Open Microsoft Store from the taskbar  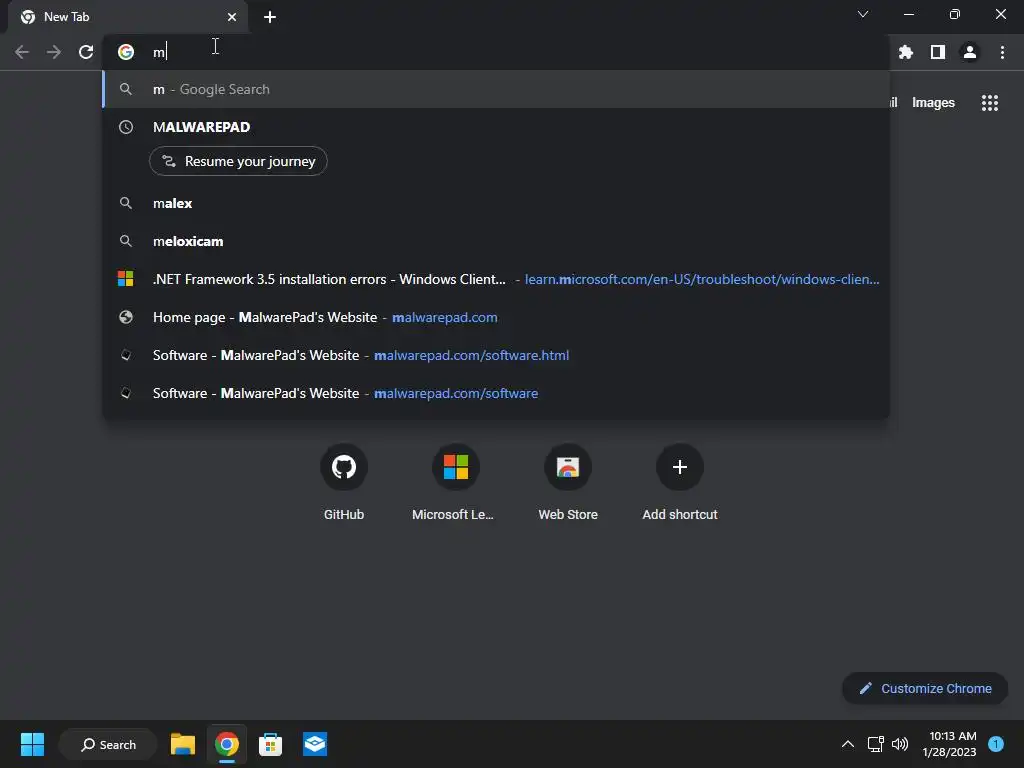270,744
